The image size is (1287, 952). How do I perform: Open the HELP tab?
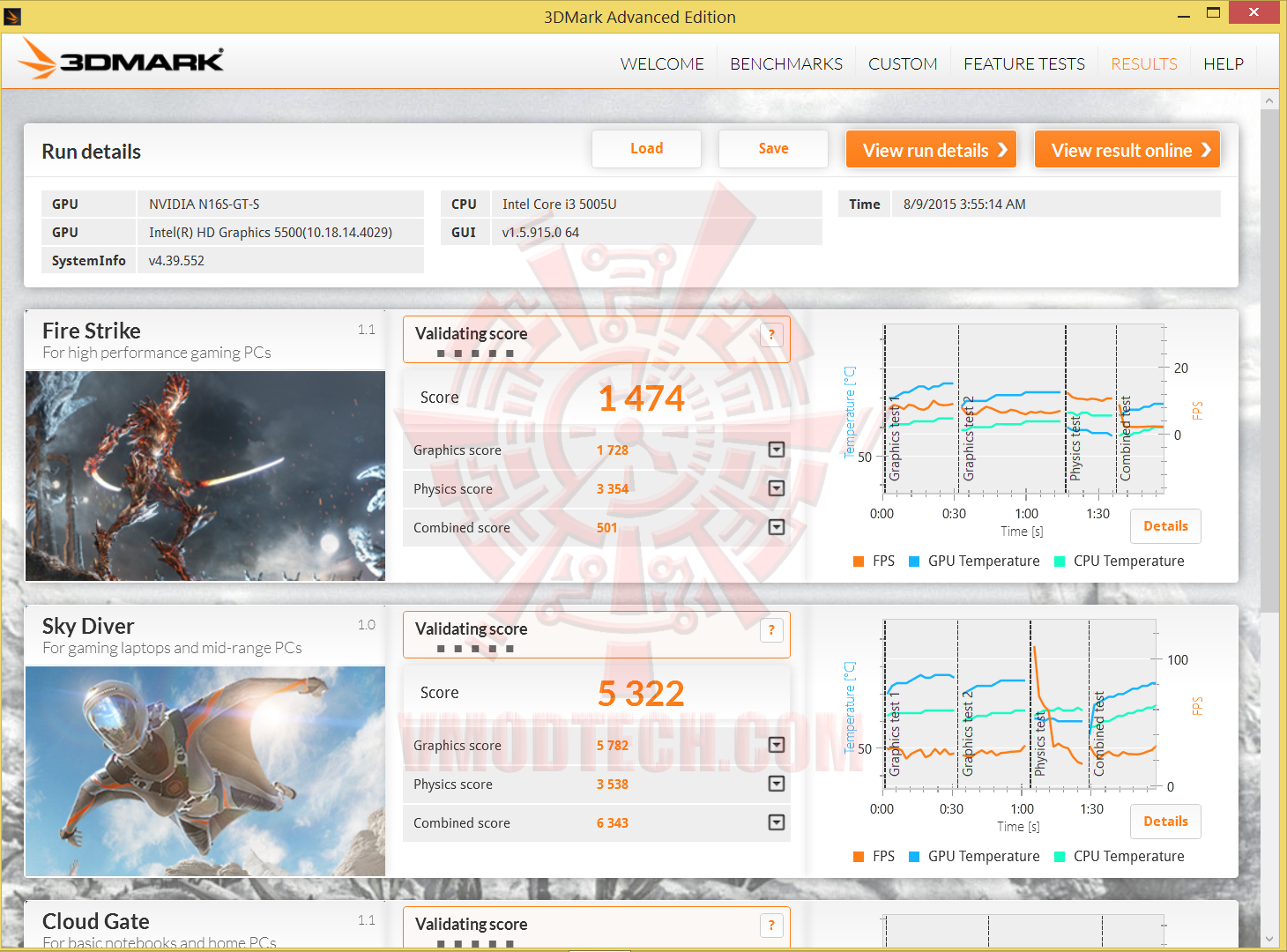click(x=1224, y=64)
